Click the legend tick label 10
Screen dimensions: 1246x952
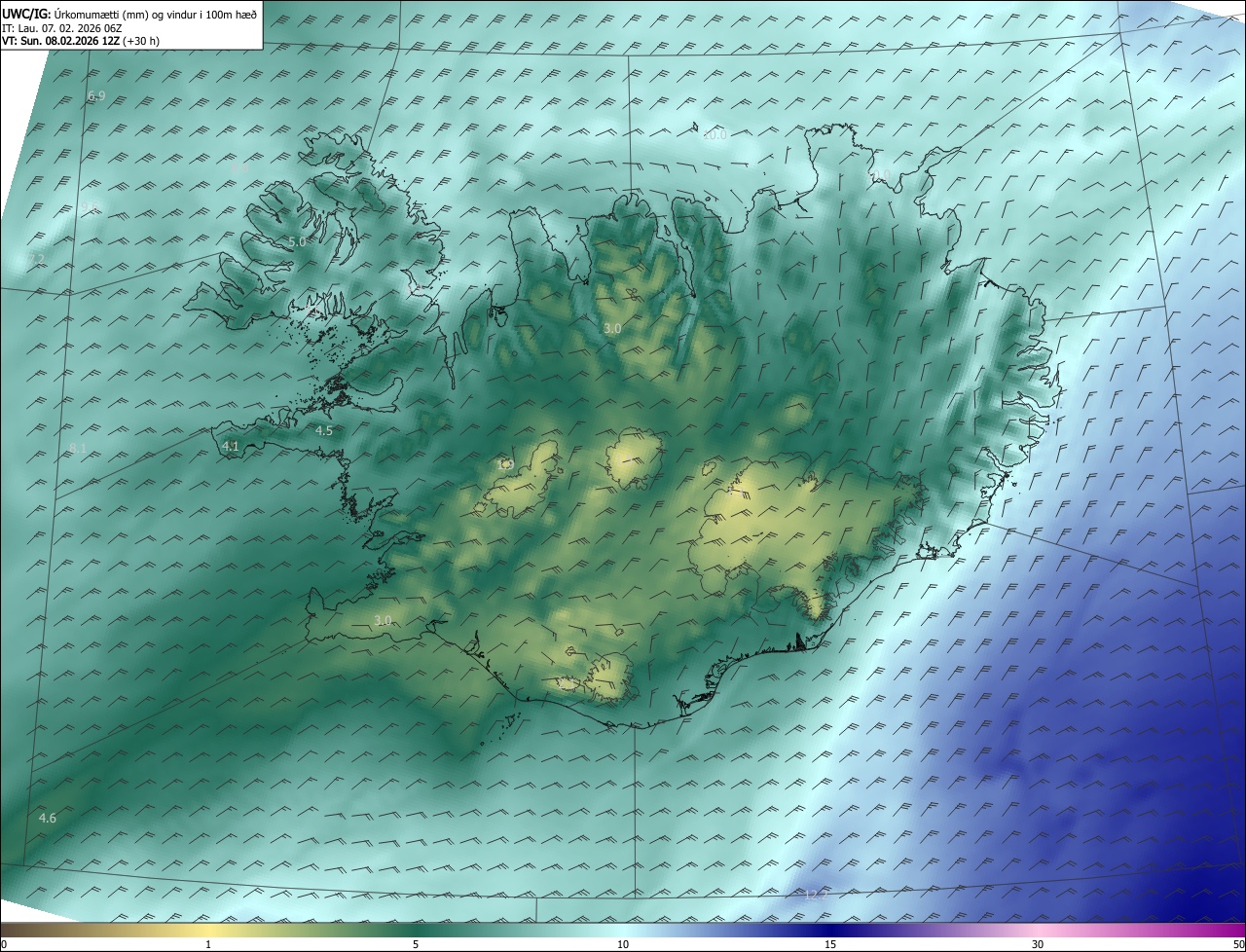tap(623, 944)
